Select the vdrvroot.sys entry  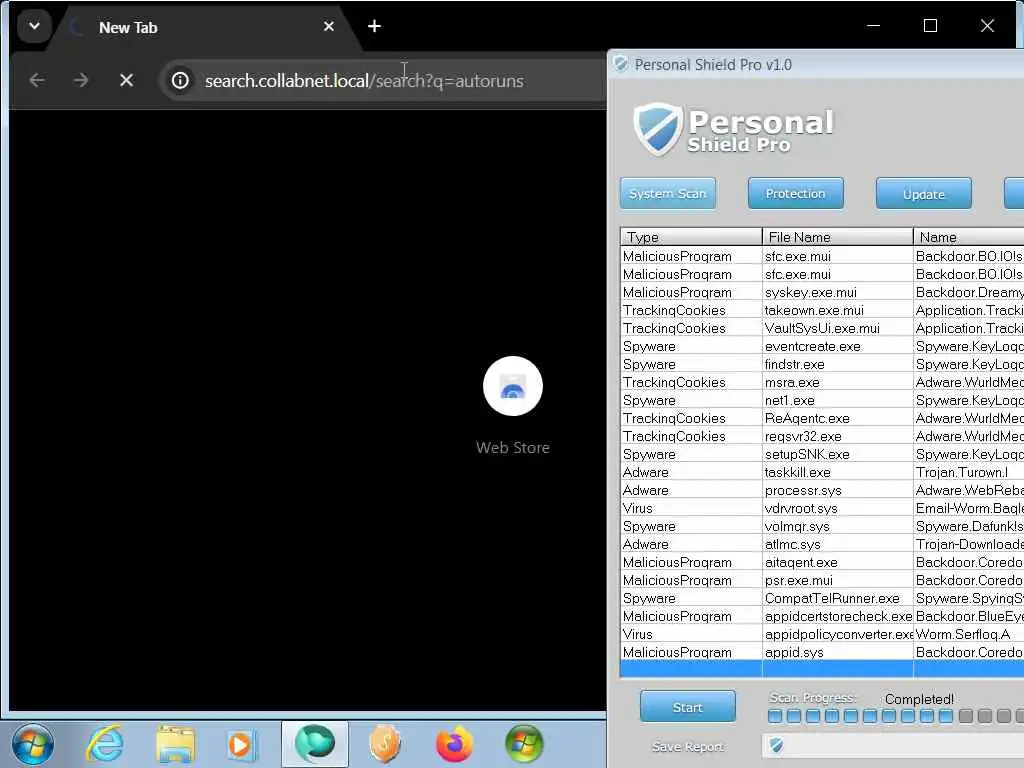pos(822,508)
